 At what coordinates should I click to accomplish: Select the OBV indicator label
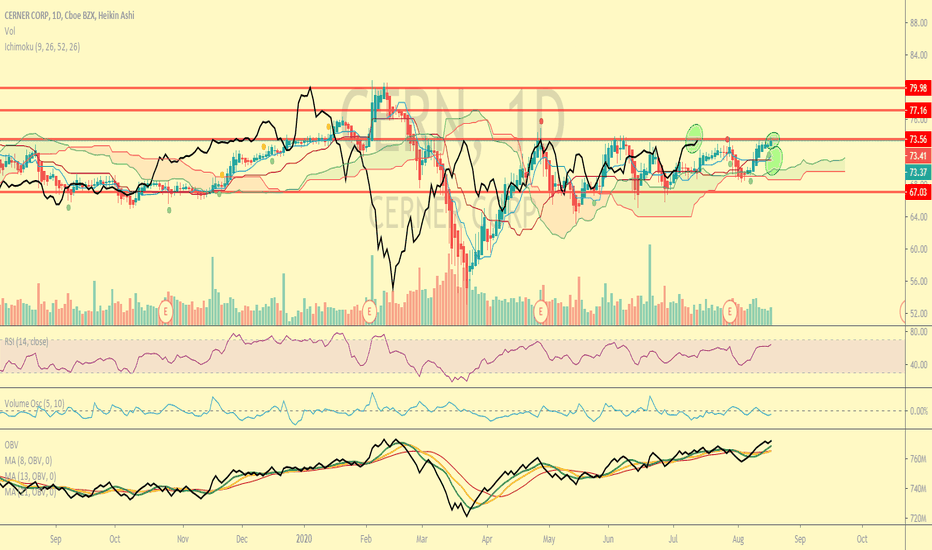[11, 445]
